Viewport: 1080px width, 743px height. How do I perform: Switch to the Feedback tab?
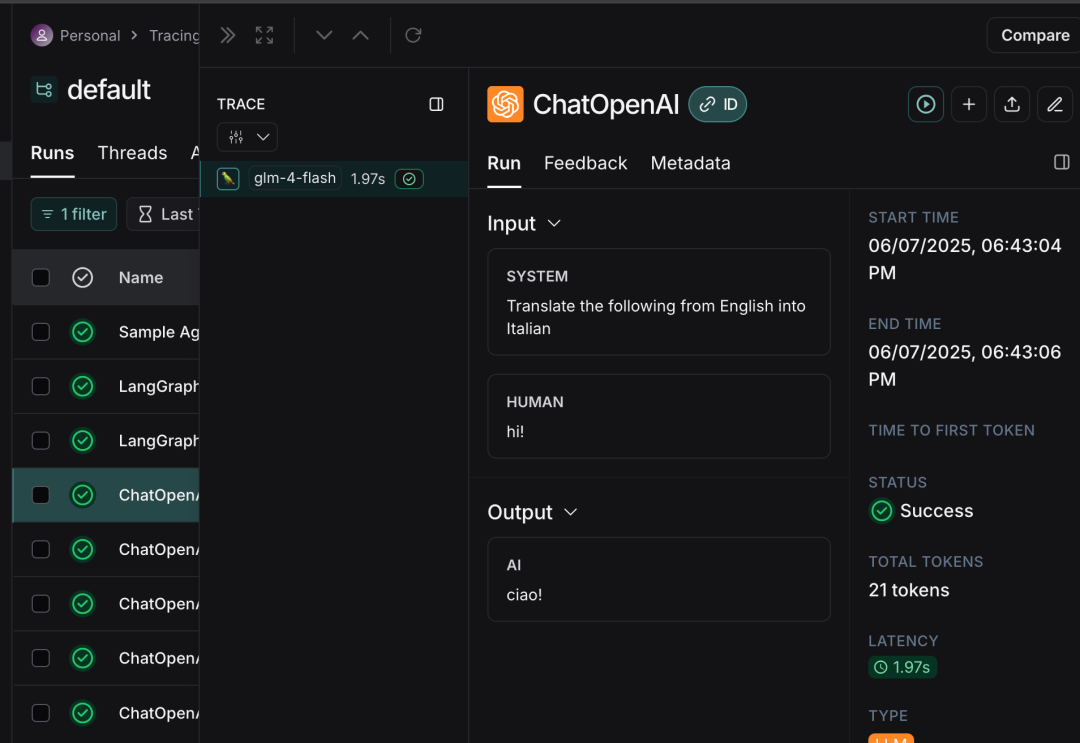click(x=585, y=163)
